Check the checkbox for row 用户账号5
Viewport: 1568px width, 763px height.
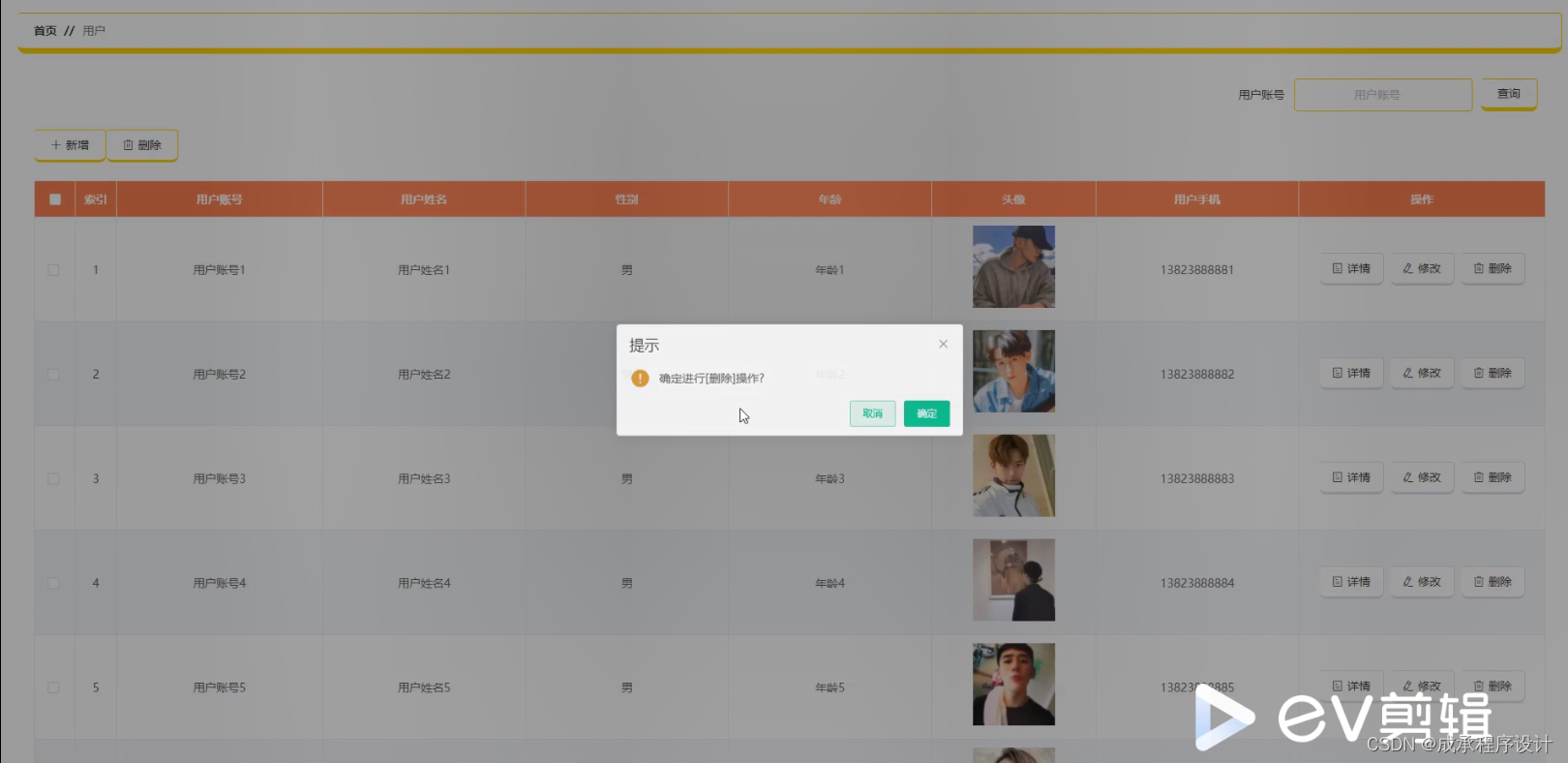pos(53,687)
